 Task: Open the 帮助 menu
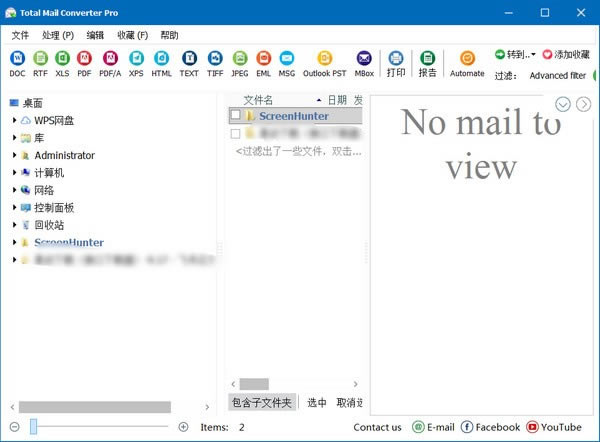point(170,35)
